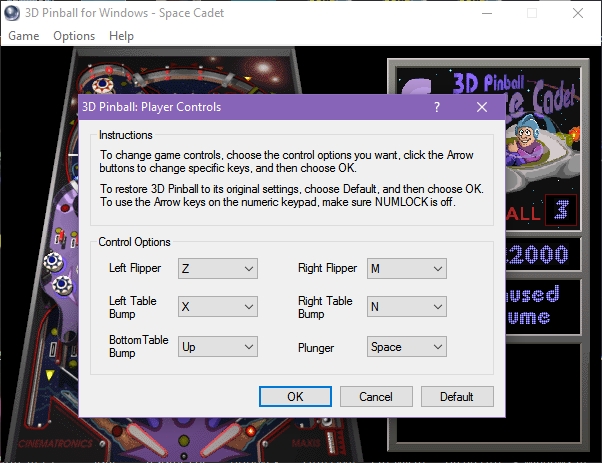Confirm settings with the OK button
602x463 pixels.
(295, 397)
